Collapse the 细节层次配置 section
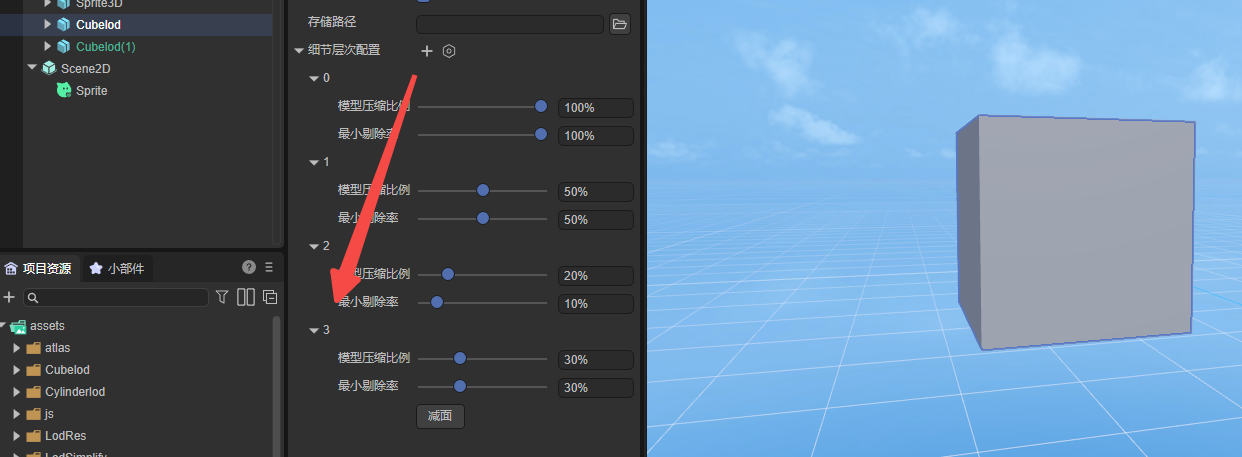 click(299, 51)
